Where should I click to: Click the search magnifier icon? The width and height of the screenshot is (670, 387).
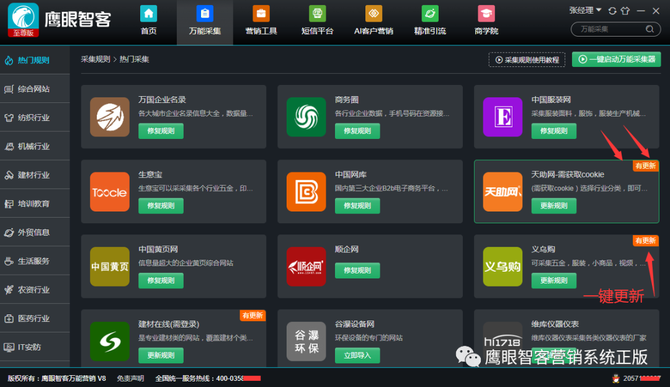tap(650, 29)
